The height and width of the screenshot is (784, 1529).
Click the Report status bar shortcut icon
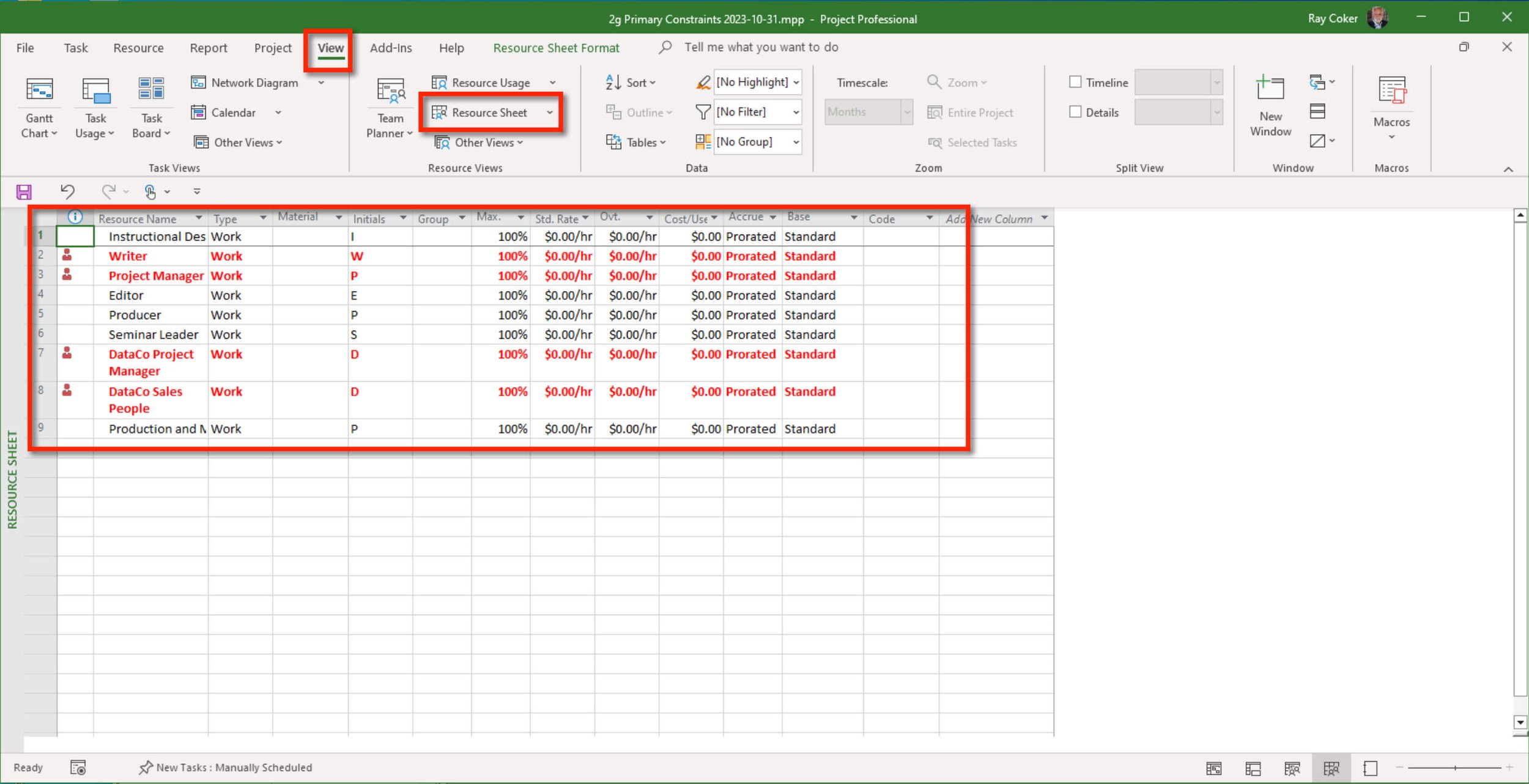1370,768
